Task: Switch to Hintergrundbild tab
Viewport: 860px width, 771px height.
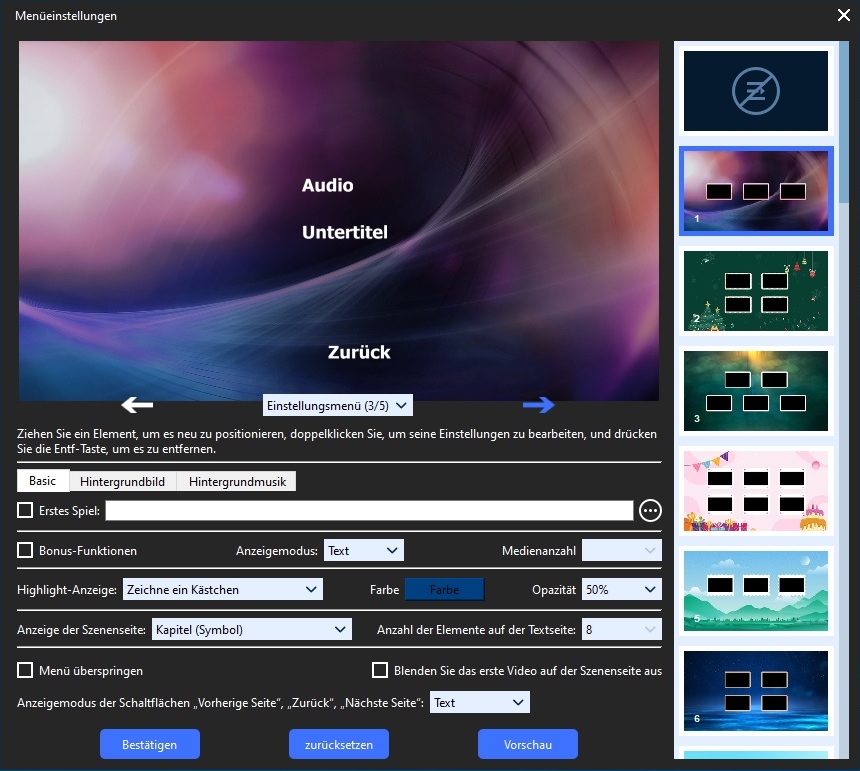Action: (x=122, y=481)
